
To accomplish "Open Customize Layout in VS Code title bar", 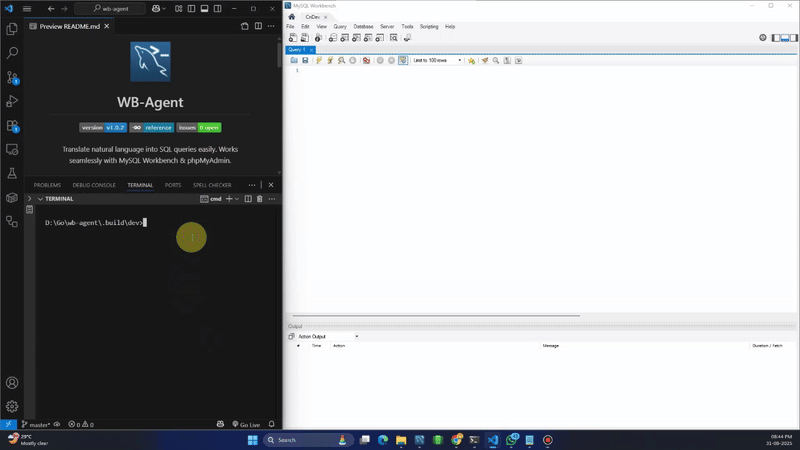I will (179, 9).
